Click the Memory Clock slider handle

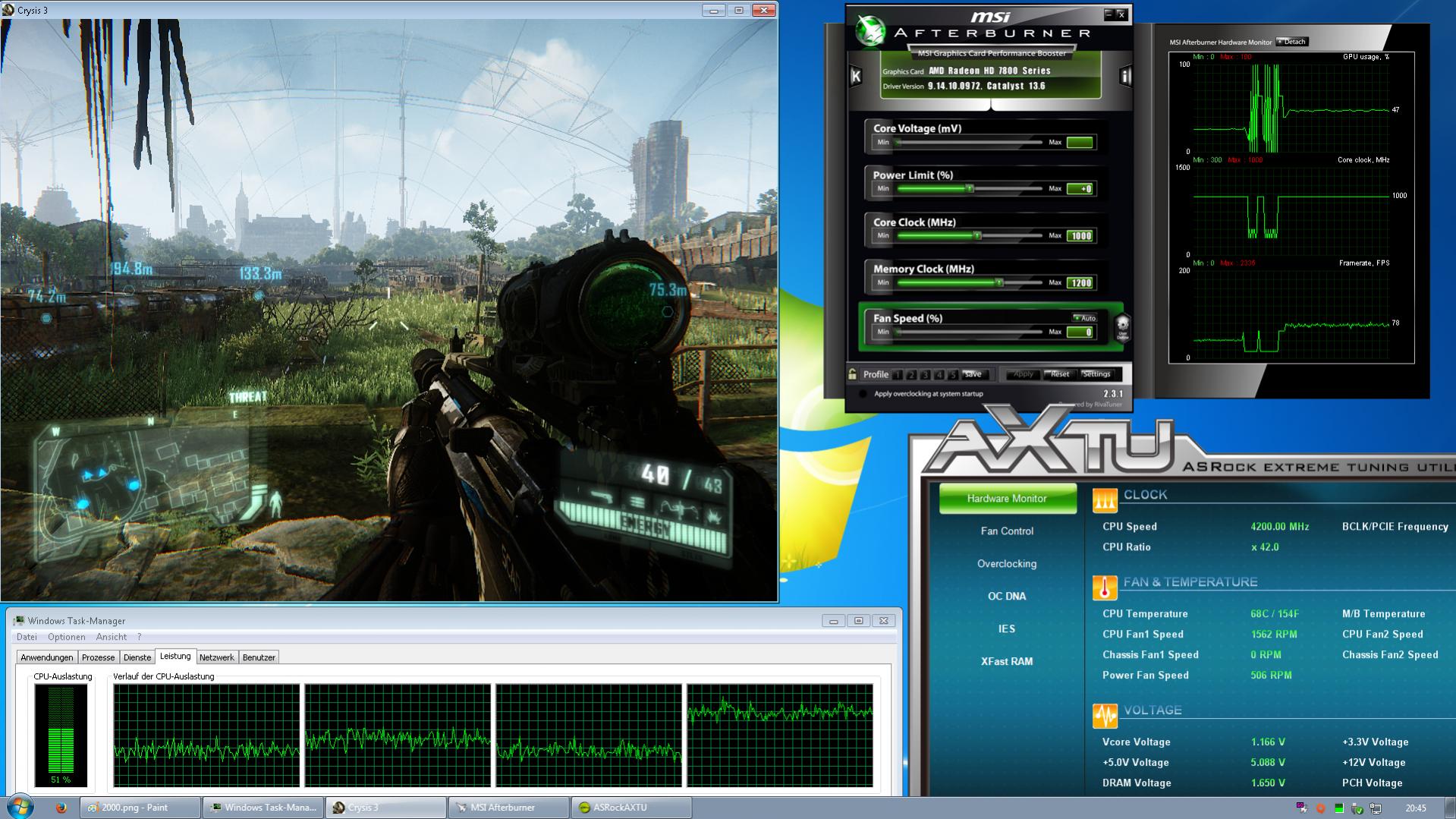pyautogui.click(x=999, y=282)
